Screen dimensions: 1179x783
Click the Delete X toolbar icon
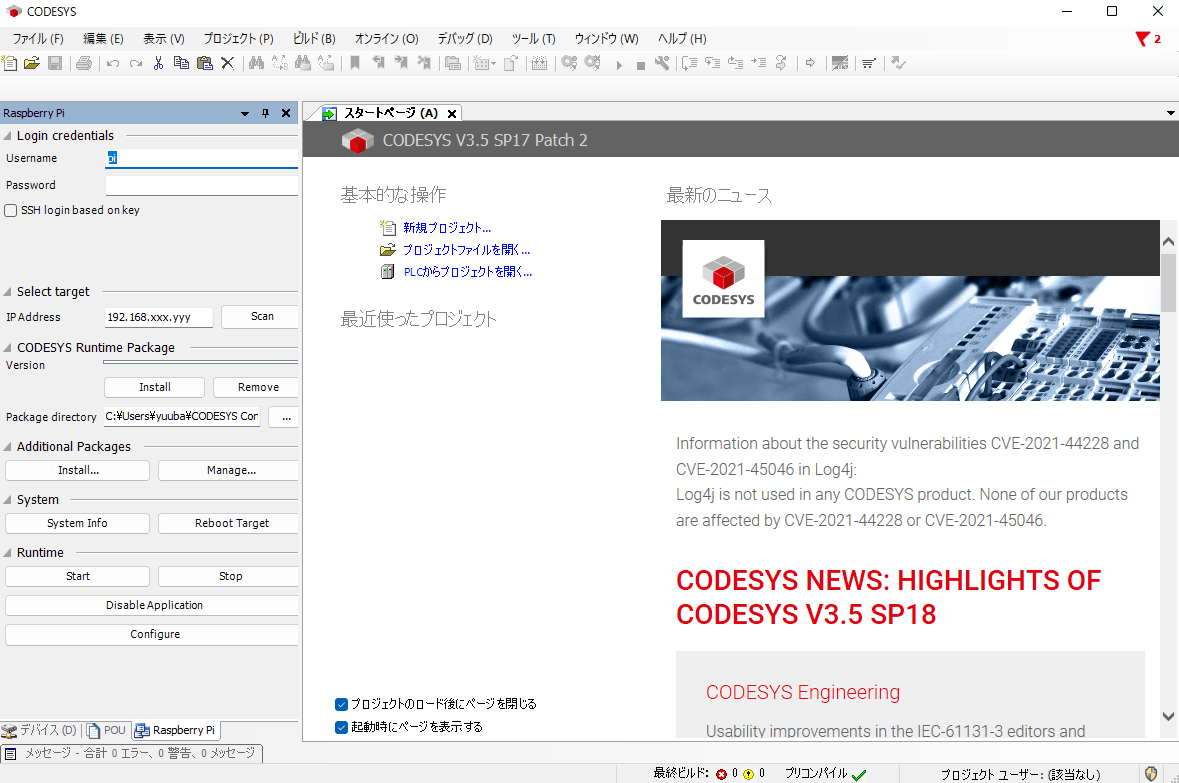(x=227, y=63)
